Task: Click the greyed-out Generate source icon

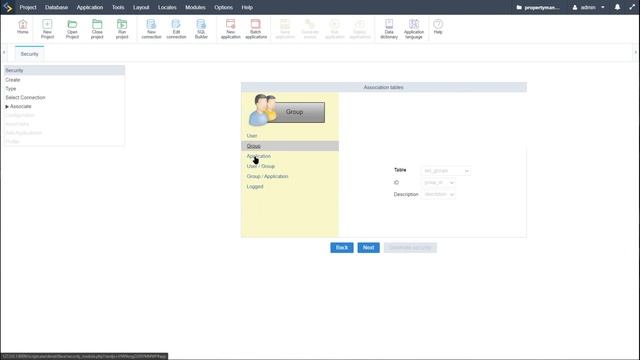Action: coord(310,29)
